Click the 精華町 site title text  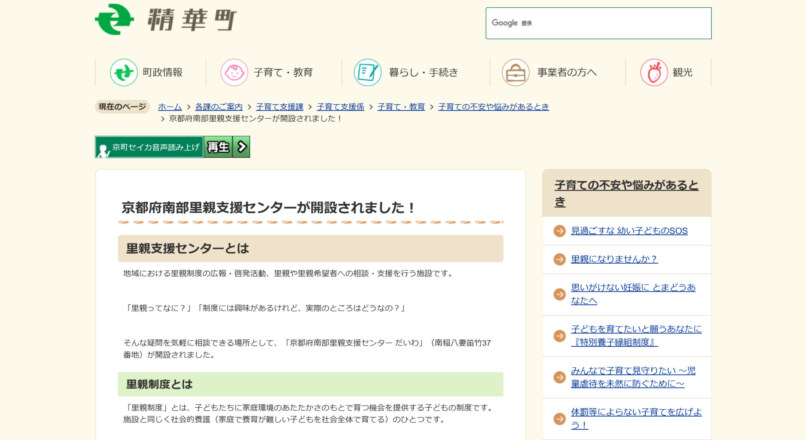click(191, 21)
